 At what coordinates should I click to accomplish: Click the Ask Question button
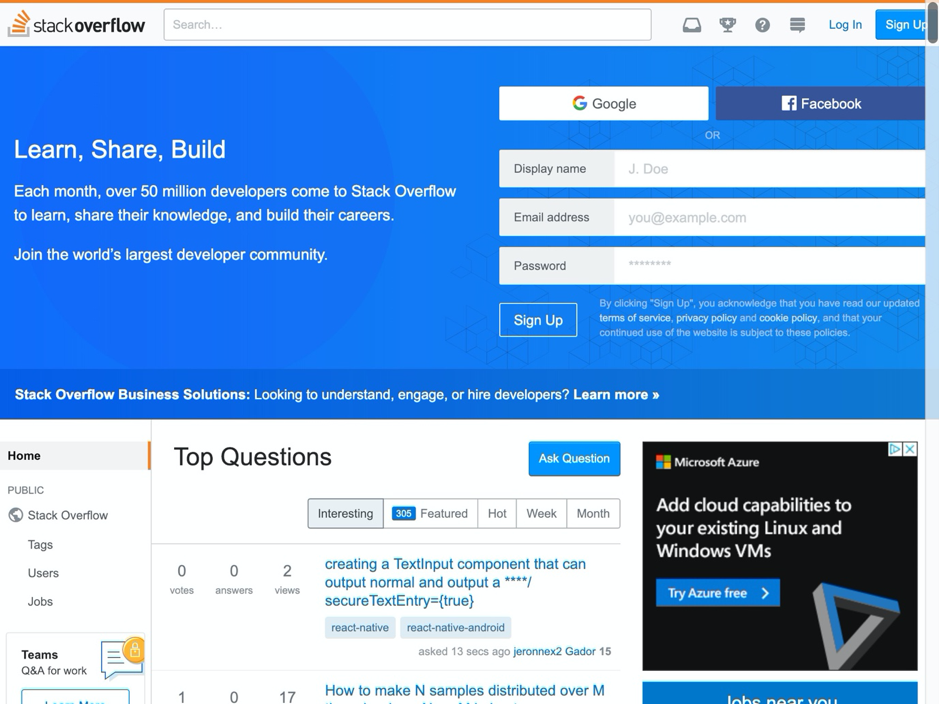pos(574,458)
